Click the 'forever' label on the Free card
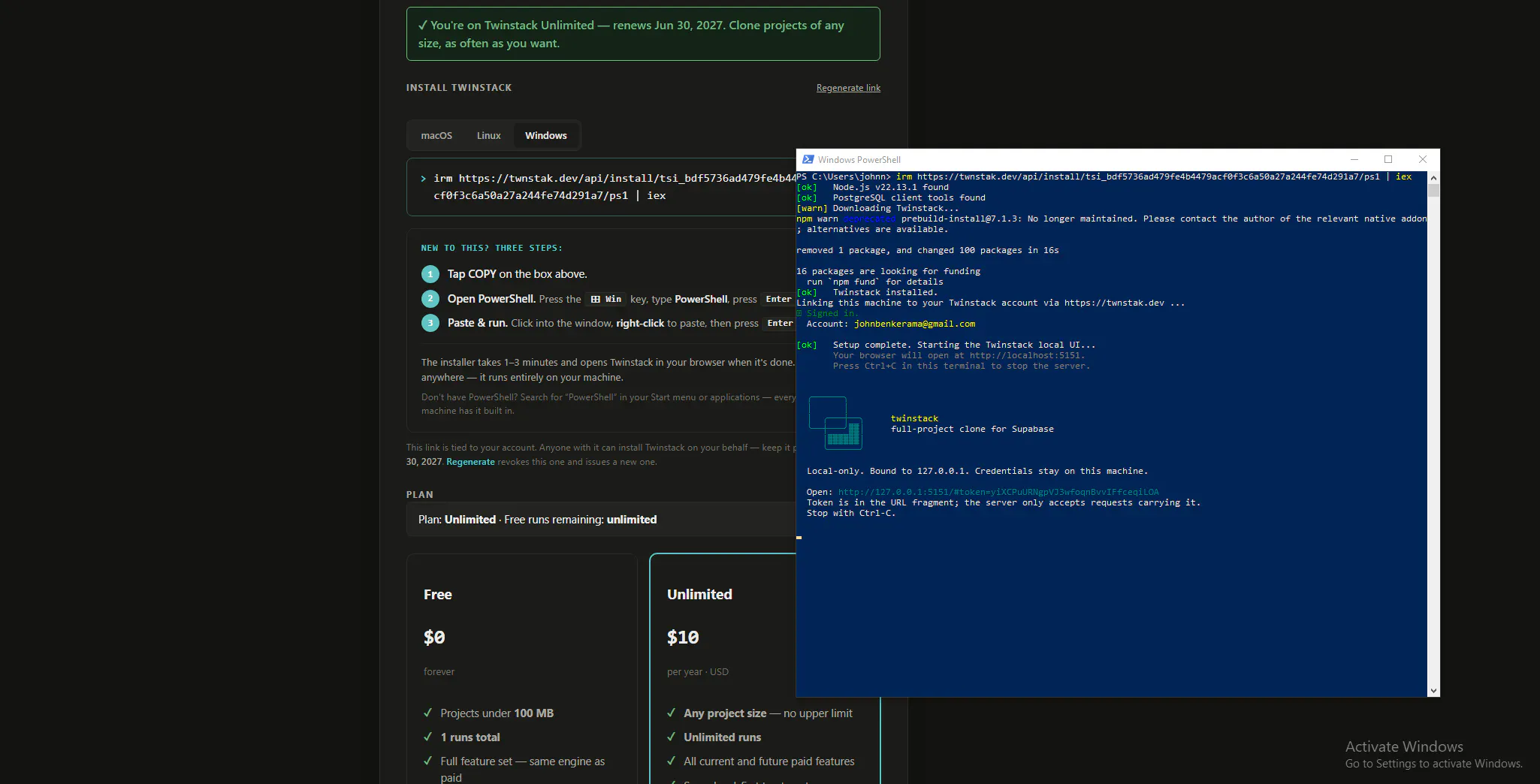Screen dimensions: 1540x784 coord(439,672)
